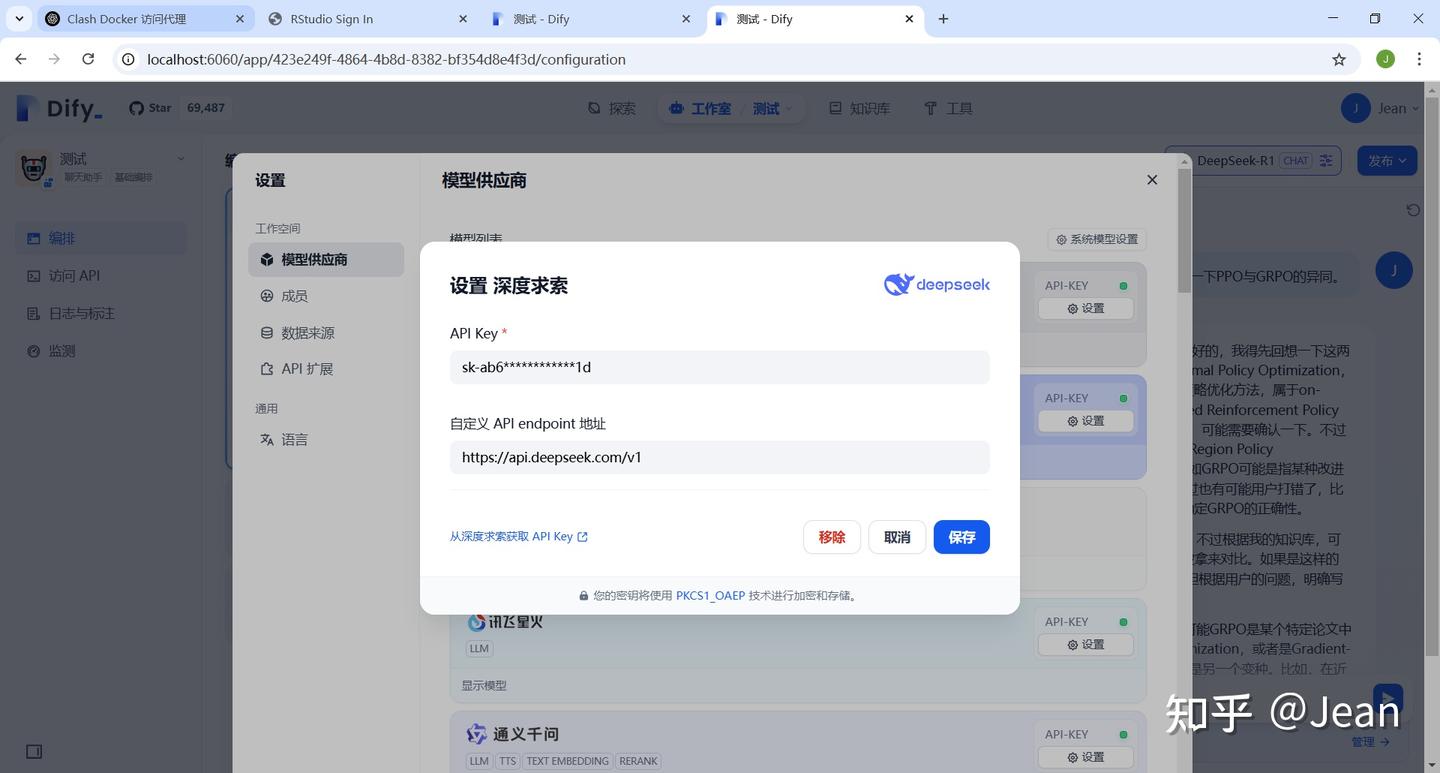
Task: Select 语言 under 通用 settings
Action: [x=294, y=439]
